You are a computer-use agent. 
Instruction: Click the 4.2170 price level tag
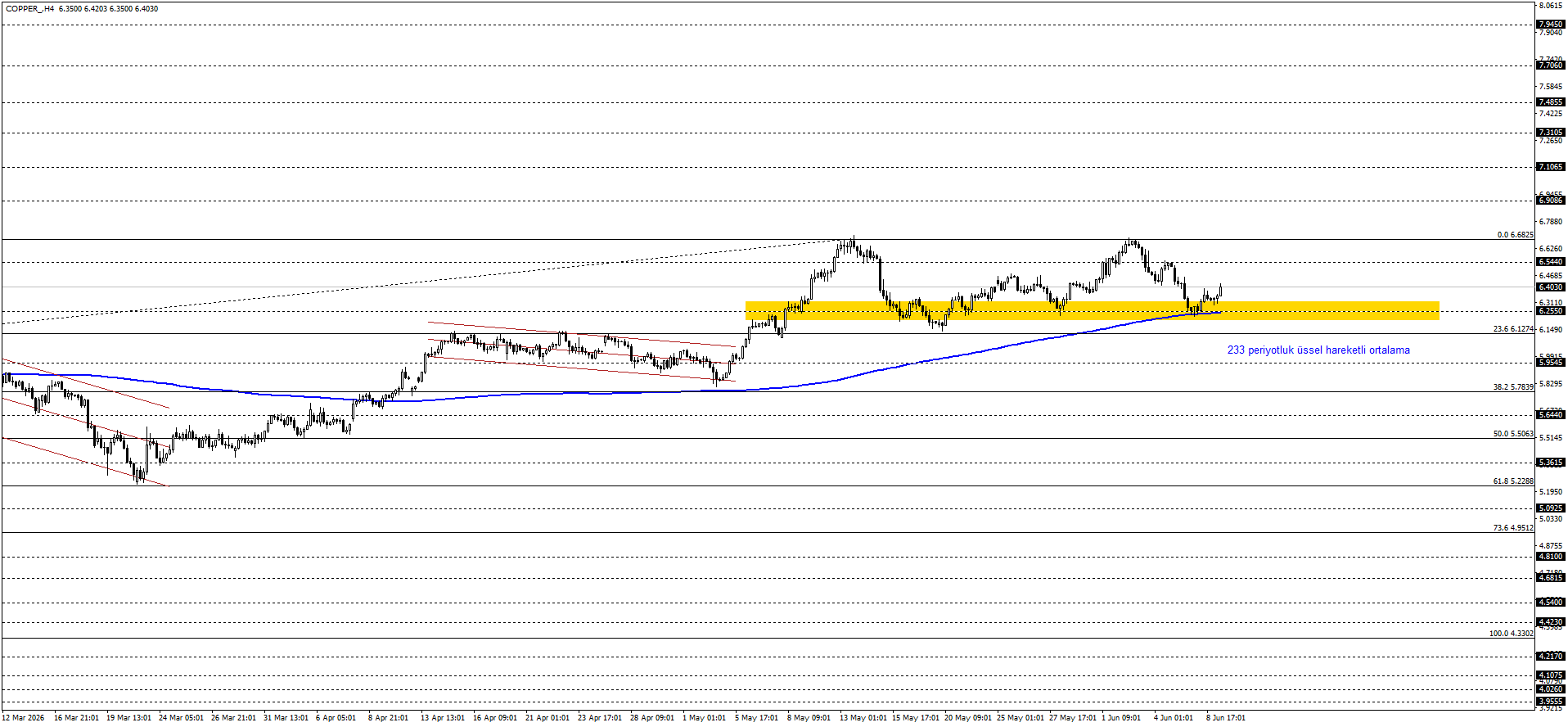1551,657
